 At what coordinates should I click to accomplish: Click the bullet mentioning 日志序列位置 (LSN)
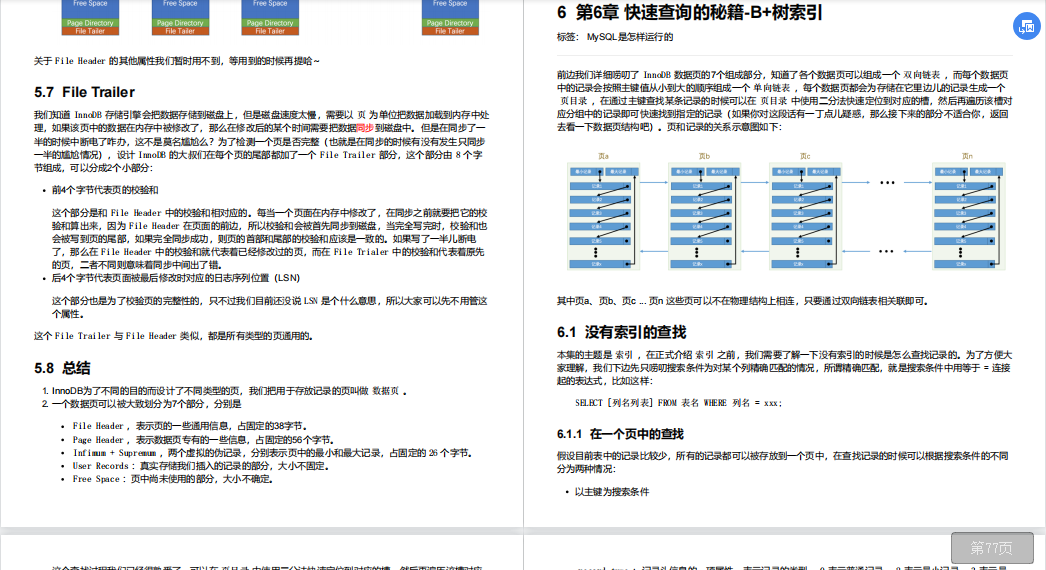point(175,278)
